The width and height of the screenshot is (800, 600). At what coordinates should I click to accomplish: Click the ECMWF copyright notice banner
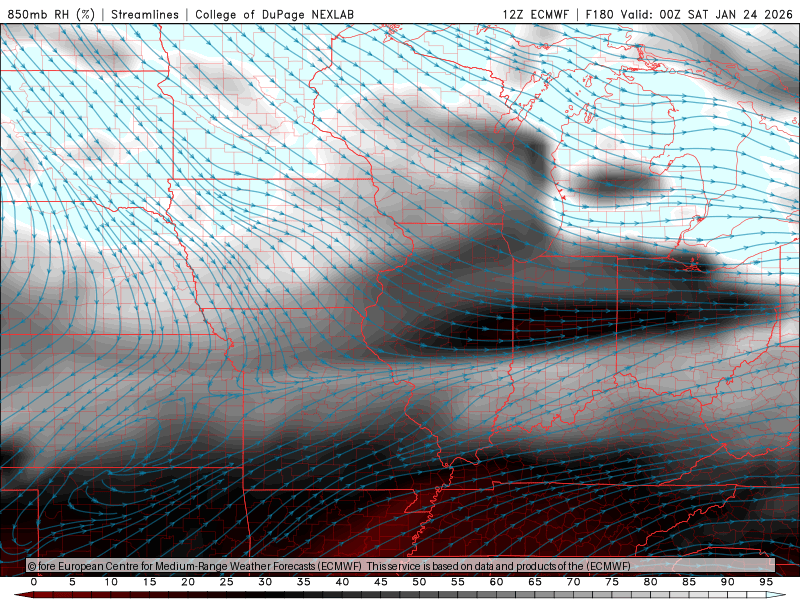401,565
